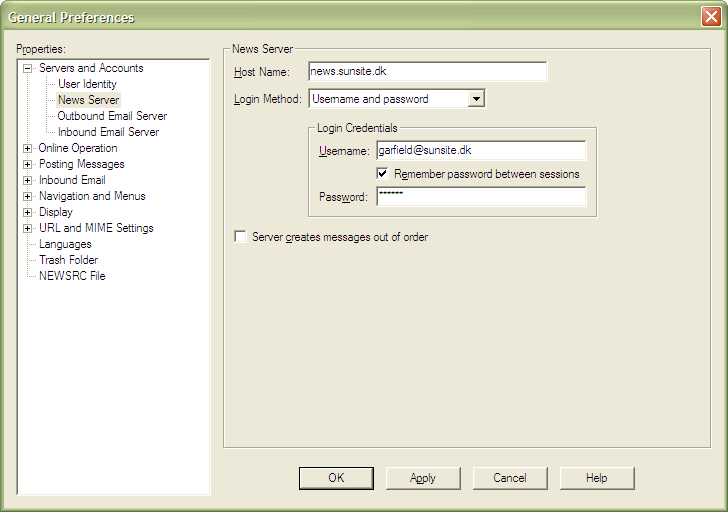Select NEWSRC File in the tree
The height and width of the screenshot is (512, 728).
coord(72,276)
